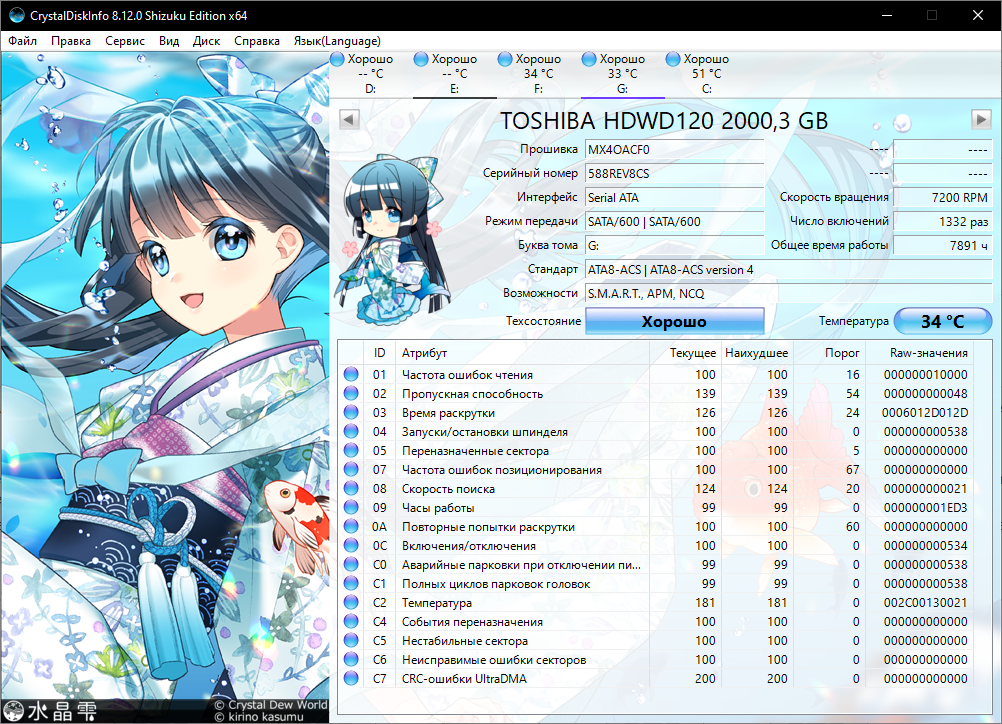Click status orb of attribute C4 row
Viewport: 1002px width, 724px height.
(351, 621)
